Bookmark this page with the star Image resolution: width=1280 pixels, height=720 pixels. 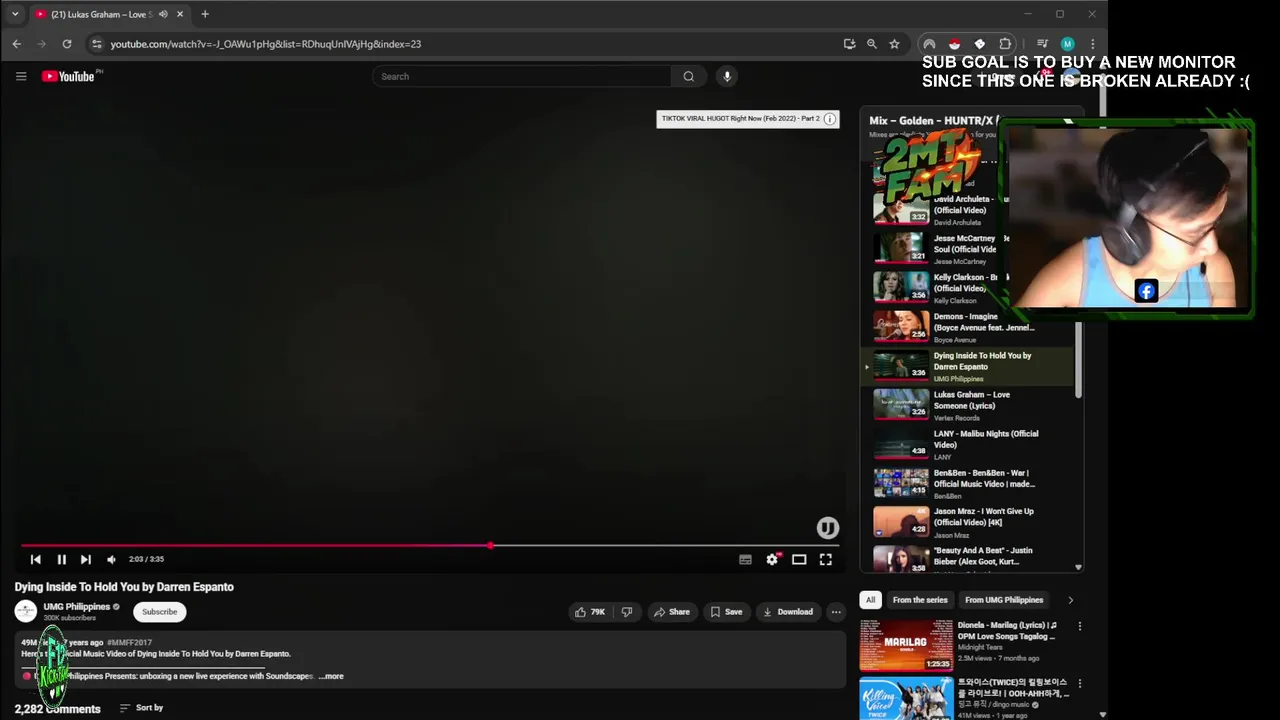(x=894, y=44)
